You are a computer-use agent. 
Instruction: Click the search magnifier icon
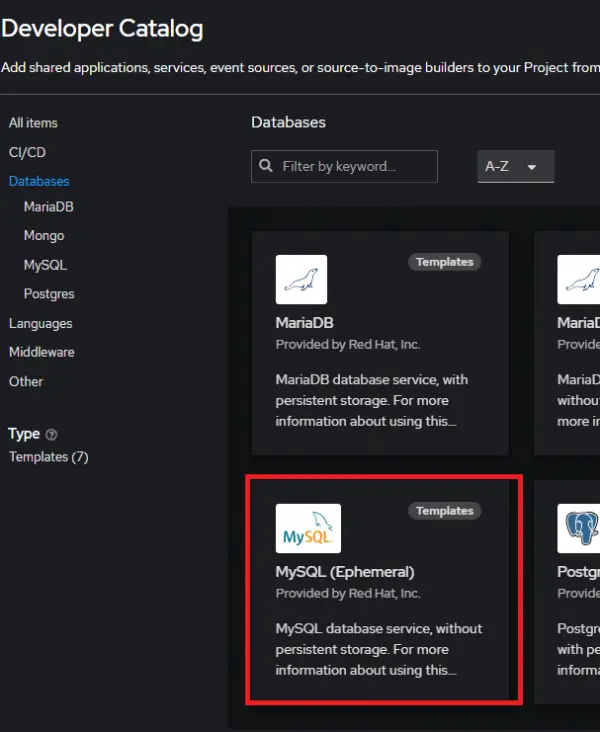click(266, 166)
